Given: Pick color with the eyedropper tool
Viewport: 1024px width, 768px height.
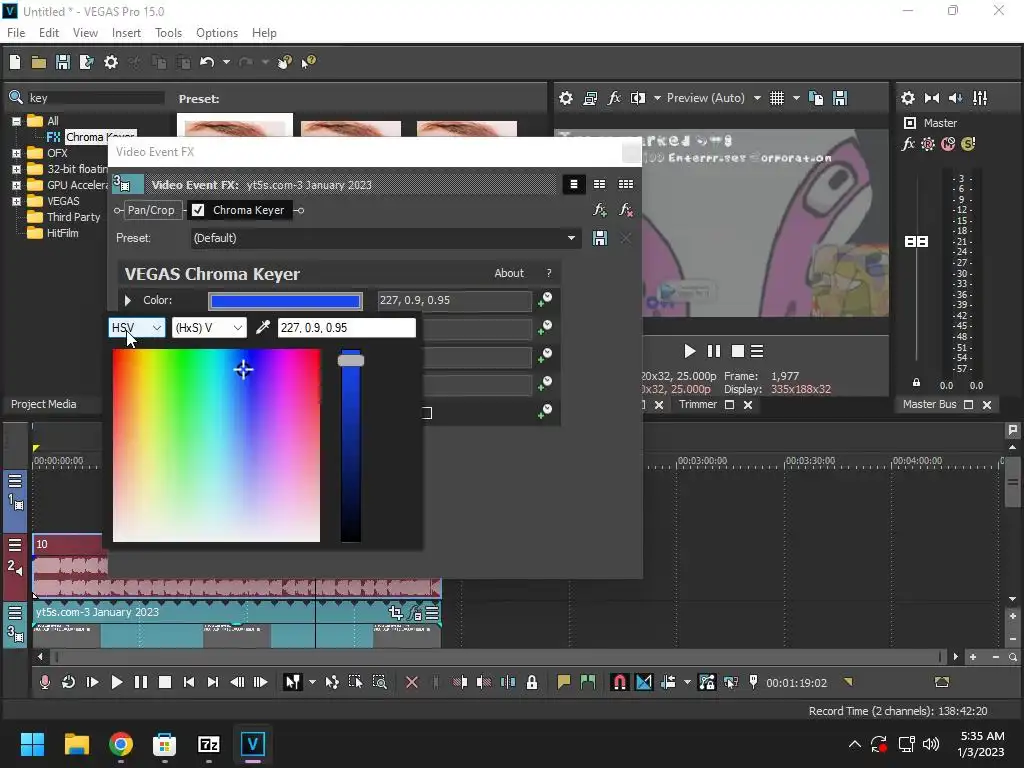Looking at the screenshot, I should tap(263, 327).
